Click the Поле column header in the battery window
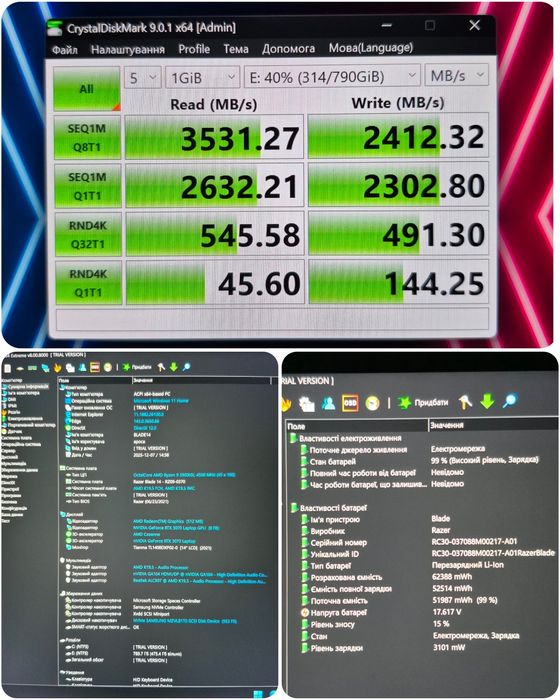 coord(356,426)
